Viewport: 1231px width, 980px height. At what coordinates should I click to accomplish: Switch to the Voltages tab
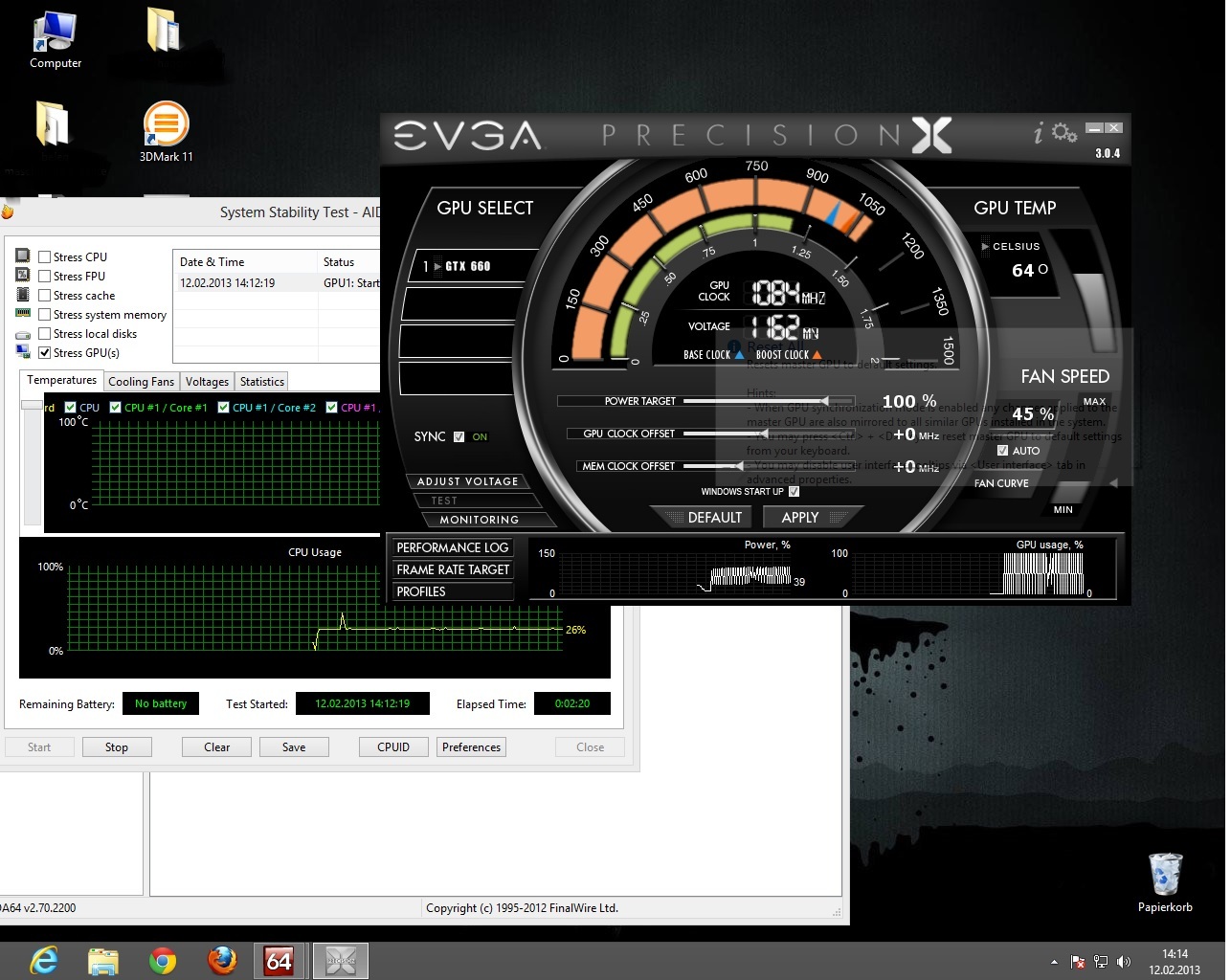pyautogui.click(x=207, y=381)
